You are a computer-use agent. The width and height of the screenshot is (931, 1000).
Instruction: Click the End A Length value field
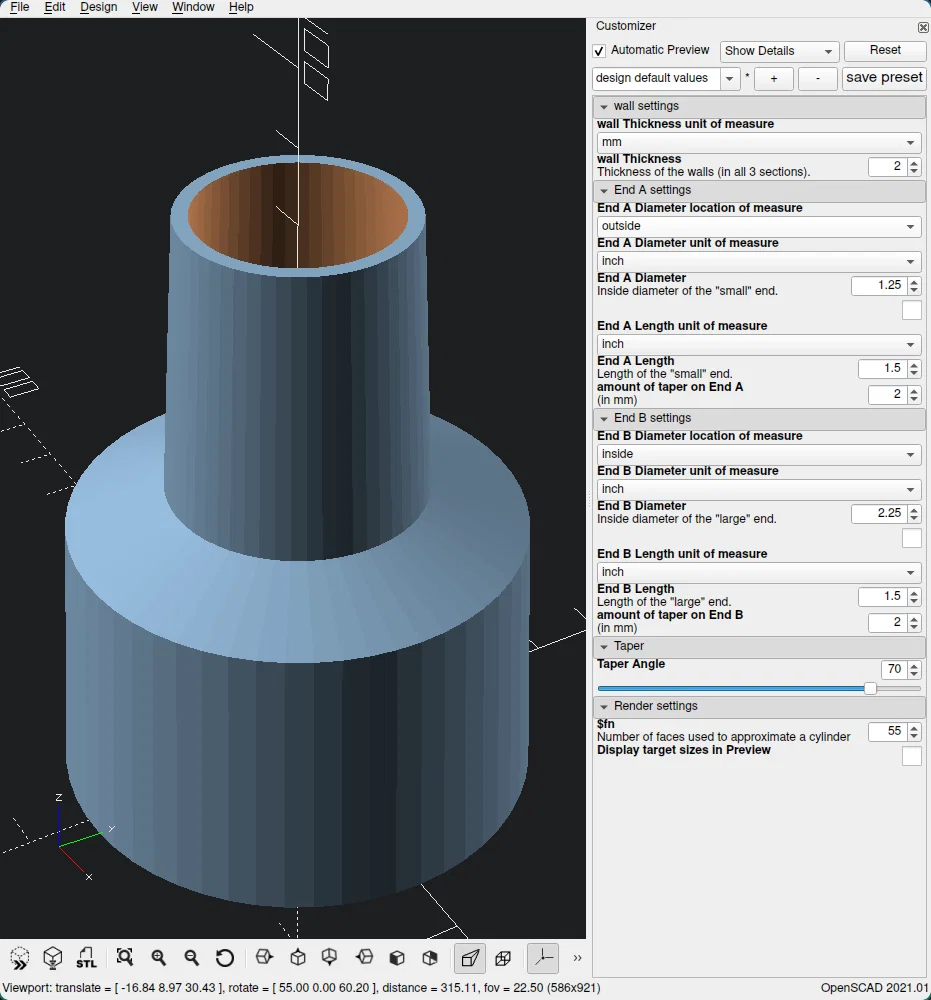click(883, 369)
